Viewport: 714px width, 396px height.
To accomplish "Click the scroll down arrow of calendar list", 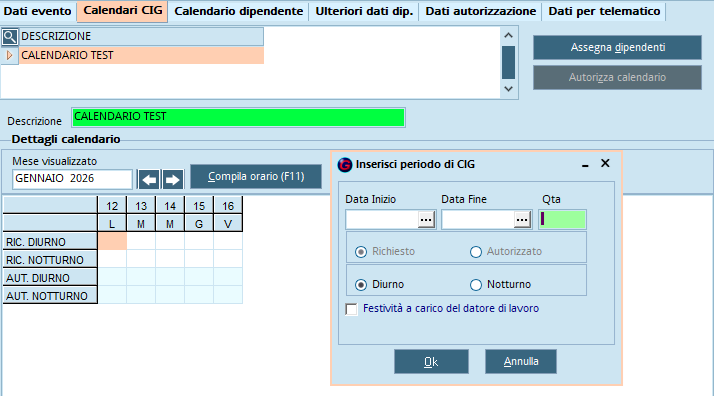I will (x=509, y=89).
